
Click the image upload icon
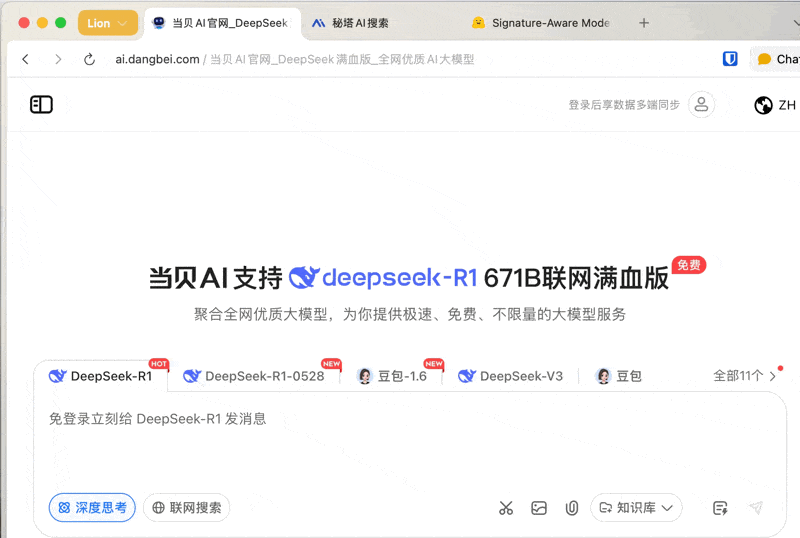coord(539,508)
